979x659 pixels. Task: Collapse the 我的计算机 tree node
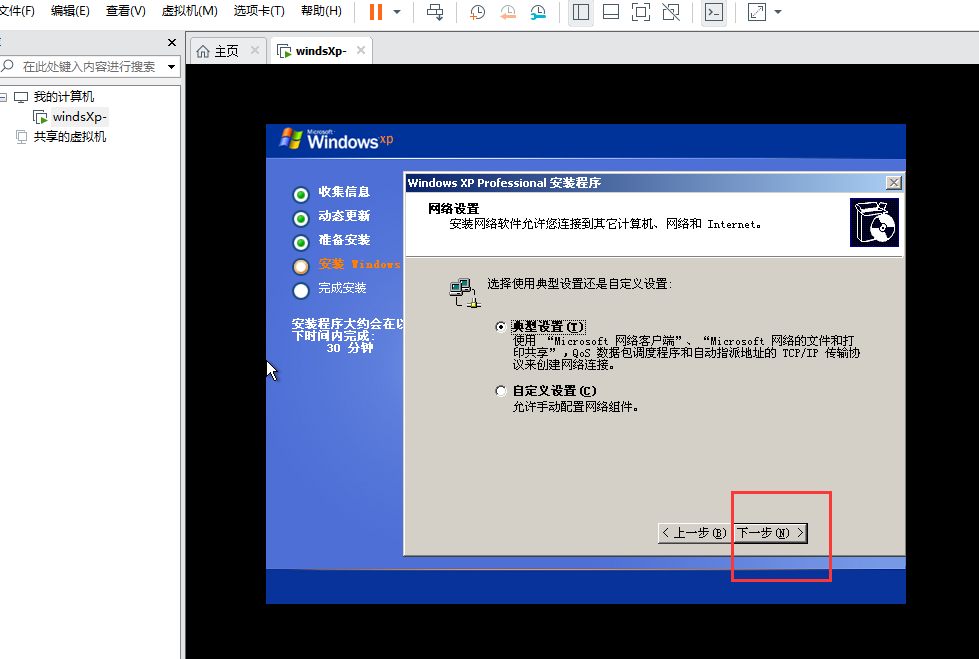(x=3, y=97)
